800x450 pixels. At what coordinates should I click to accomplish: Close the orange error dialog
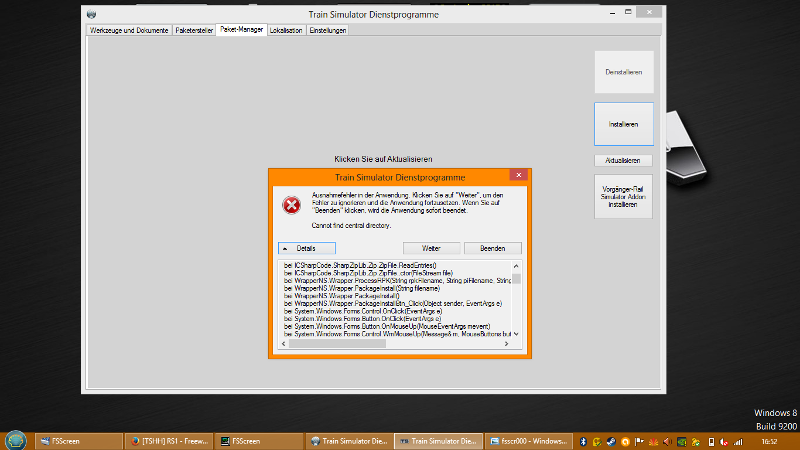[x=519, y=175]
